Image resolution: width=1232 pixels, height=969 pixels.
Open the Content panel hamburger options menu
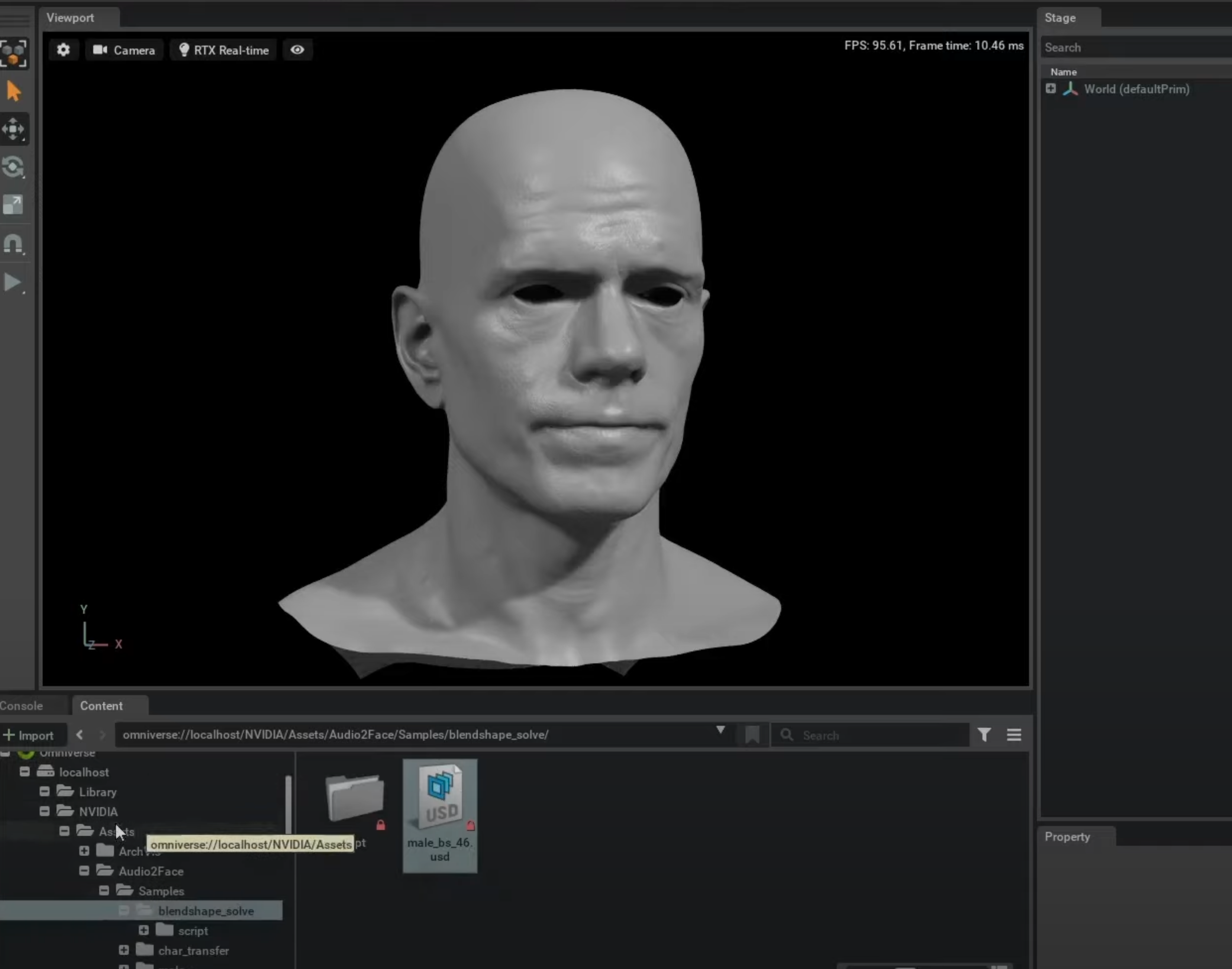pos(1014,735)
